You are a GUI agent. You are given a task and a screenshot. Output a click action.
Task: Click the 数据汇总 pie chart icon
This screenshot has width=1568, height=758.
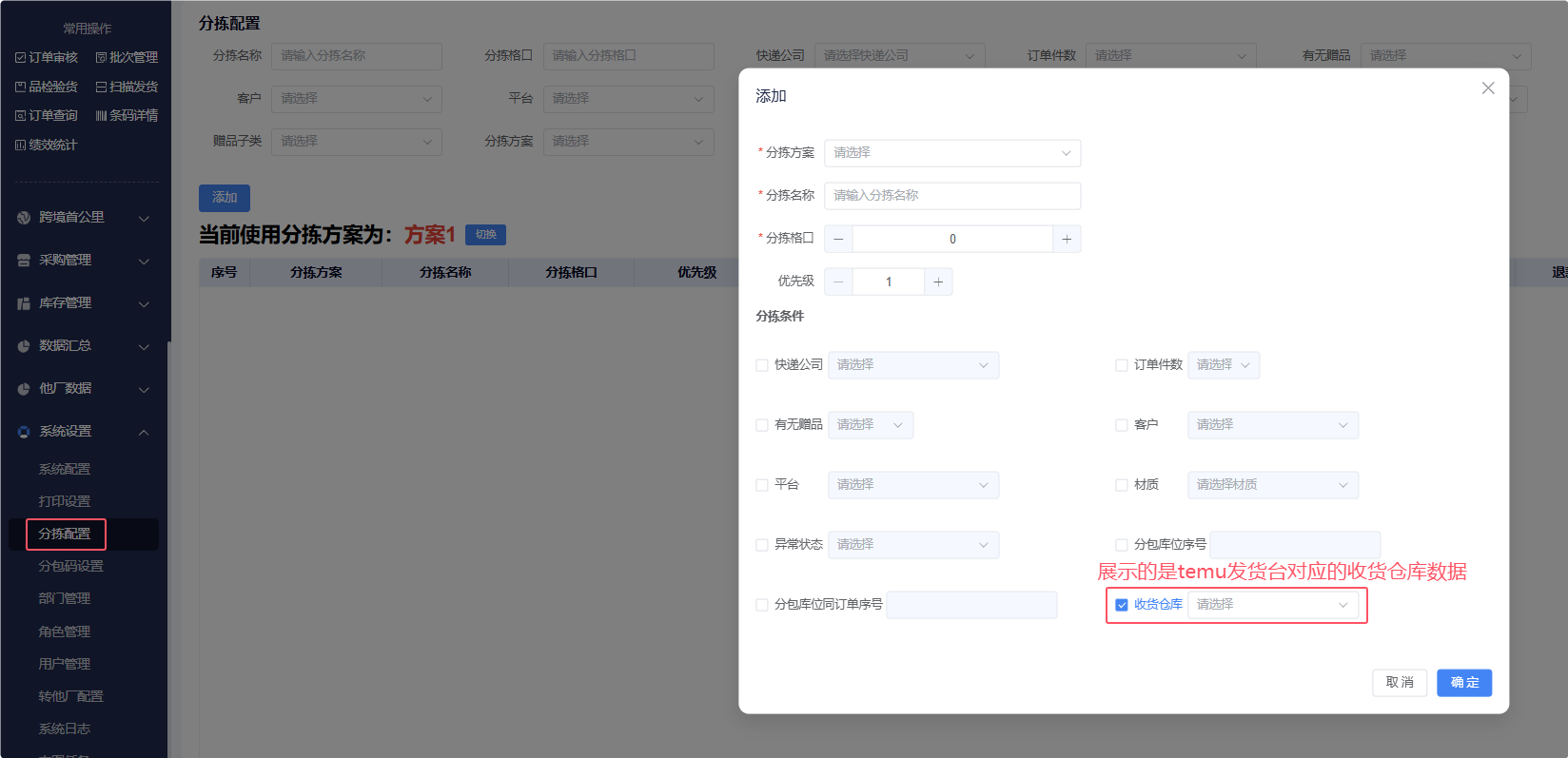tap(24, 346)
